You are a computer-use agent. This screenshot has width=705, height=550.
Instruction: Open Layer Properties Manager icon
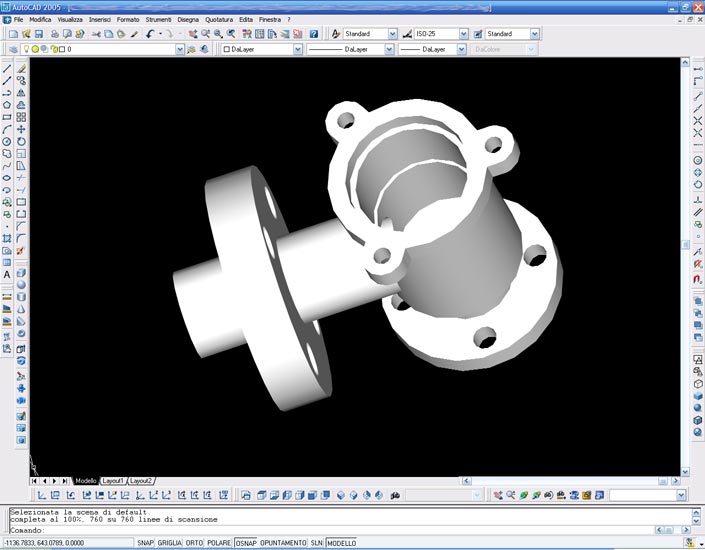12,49
